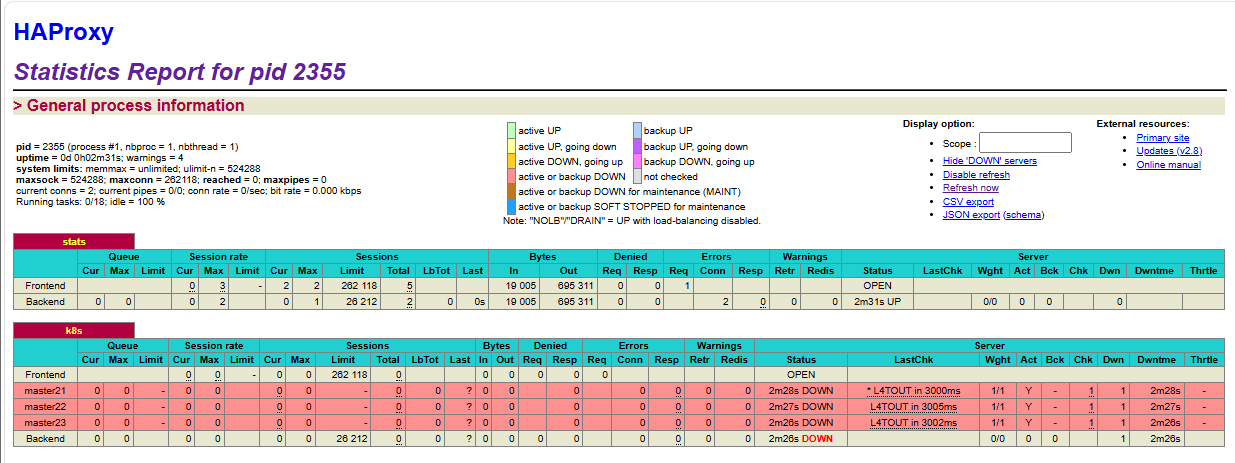Viewport: 1235px width, 463px height.
Task: Click the 'Running tasks: 0/18' line
Action: point(91,201)
